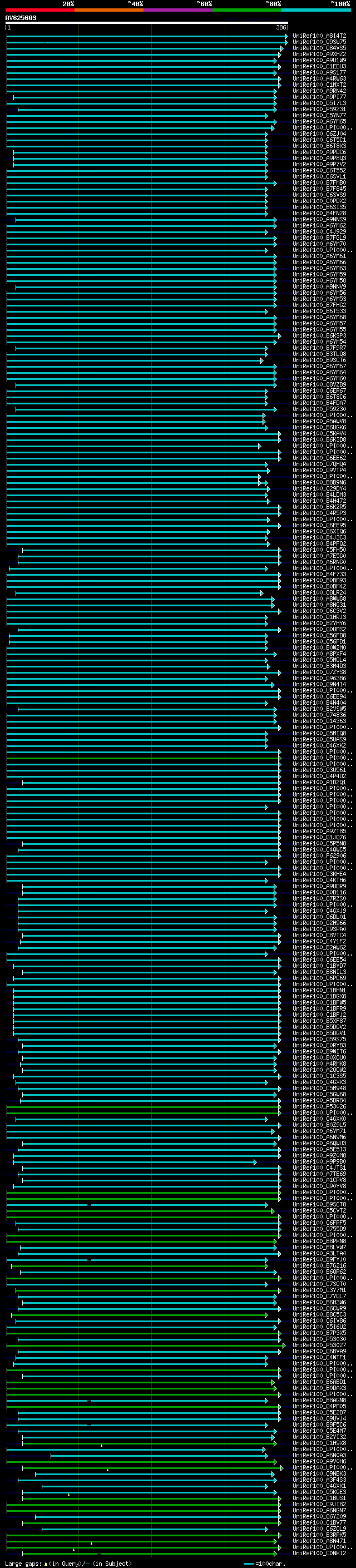Select the UniRef100_B8AGN8 label

(319, 1400)
